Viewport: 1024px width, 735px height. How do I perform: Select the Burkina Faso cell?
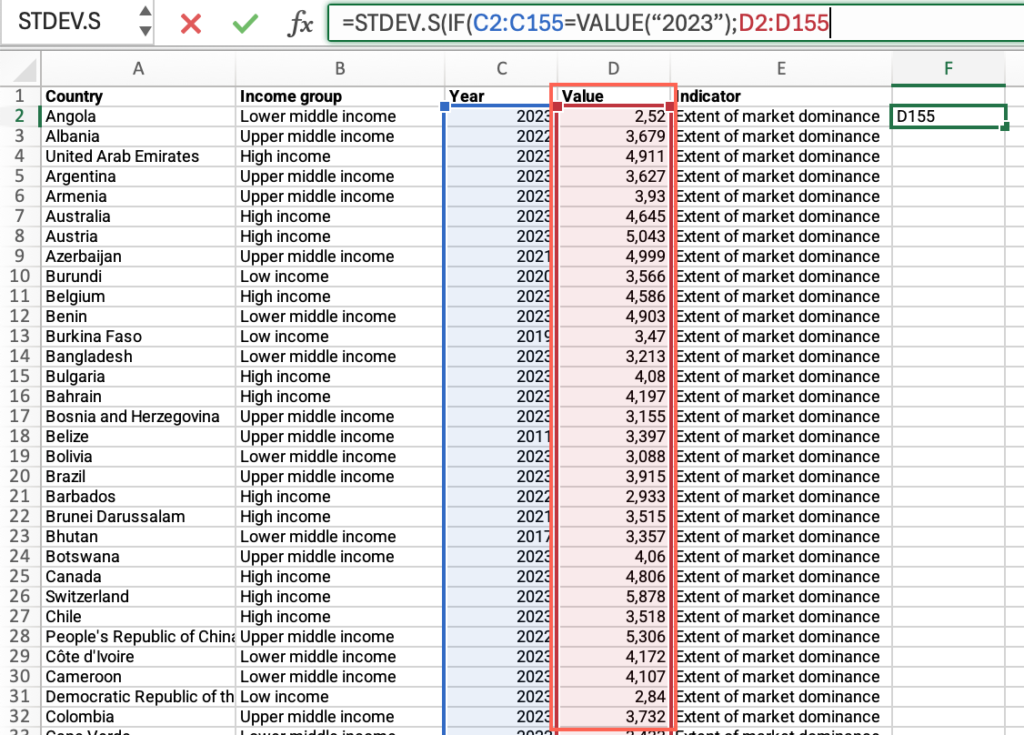point(138,336)
